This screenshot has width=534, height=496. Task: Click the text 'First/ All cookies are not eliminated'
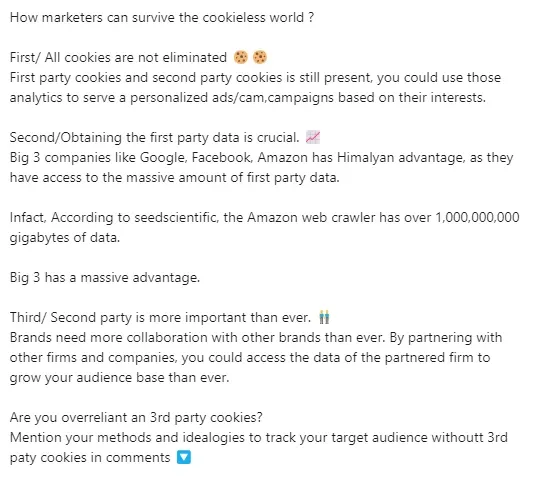point(118,57)
